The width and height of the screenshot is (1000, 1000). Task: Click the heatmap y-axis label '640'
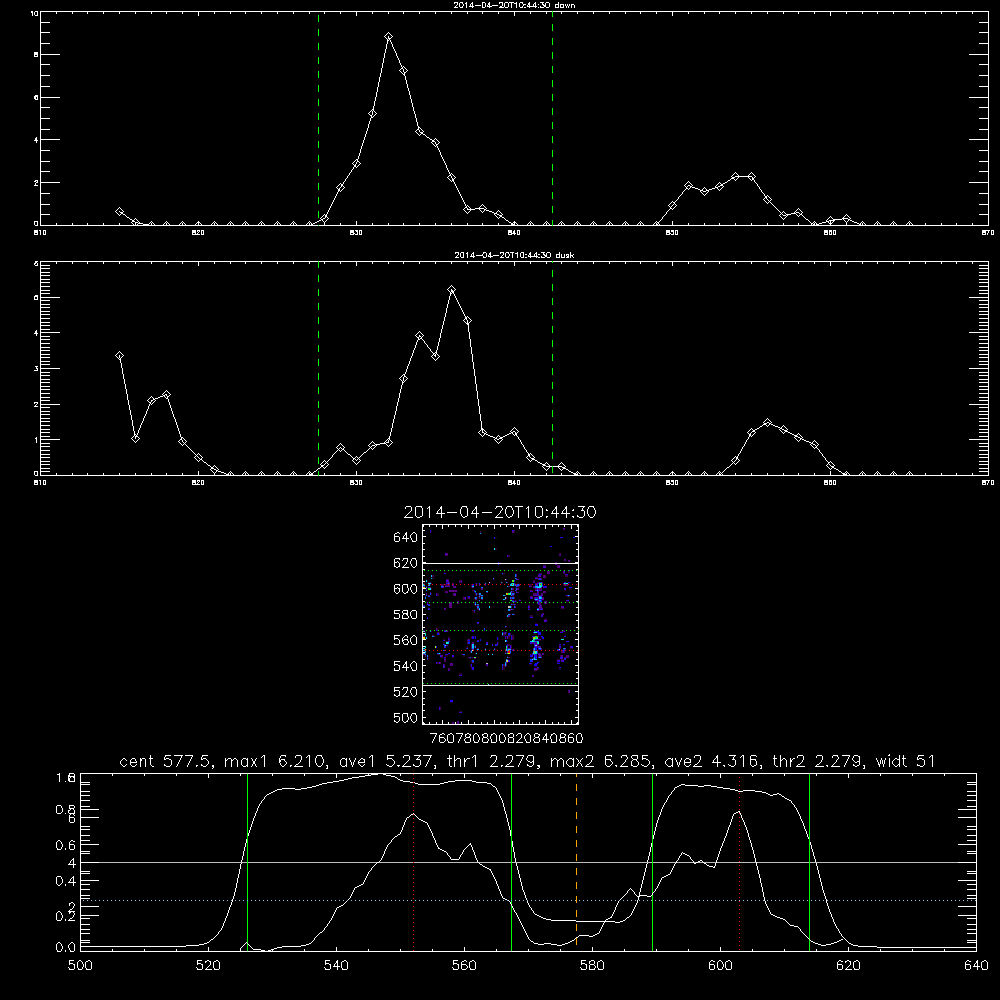tap(406, 538)
